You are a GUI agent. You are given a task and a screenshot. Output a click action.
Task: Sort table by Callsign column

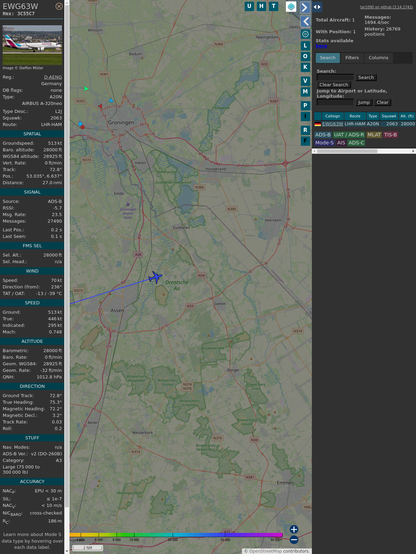click(x=333, y=116)
